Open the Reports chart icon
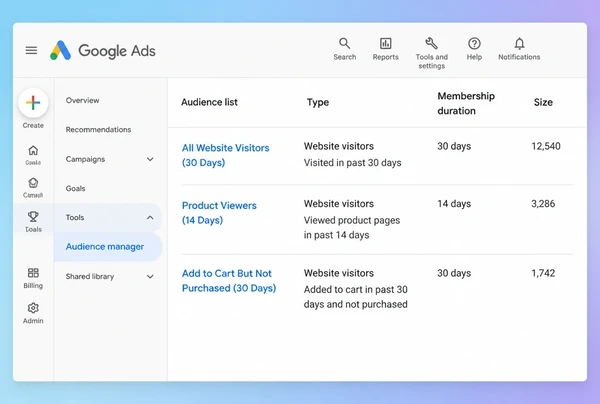This screenshot has height=404, width=600. 385,44
